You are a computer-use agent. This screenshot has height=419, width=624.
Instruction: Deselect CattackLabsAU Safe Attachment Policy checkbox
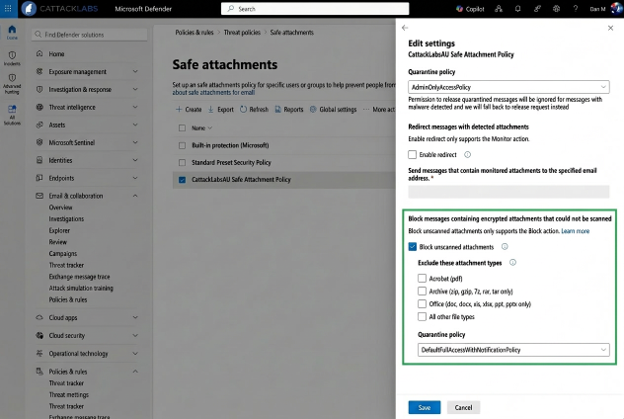point(182,180)
